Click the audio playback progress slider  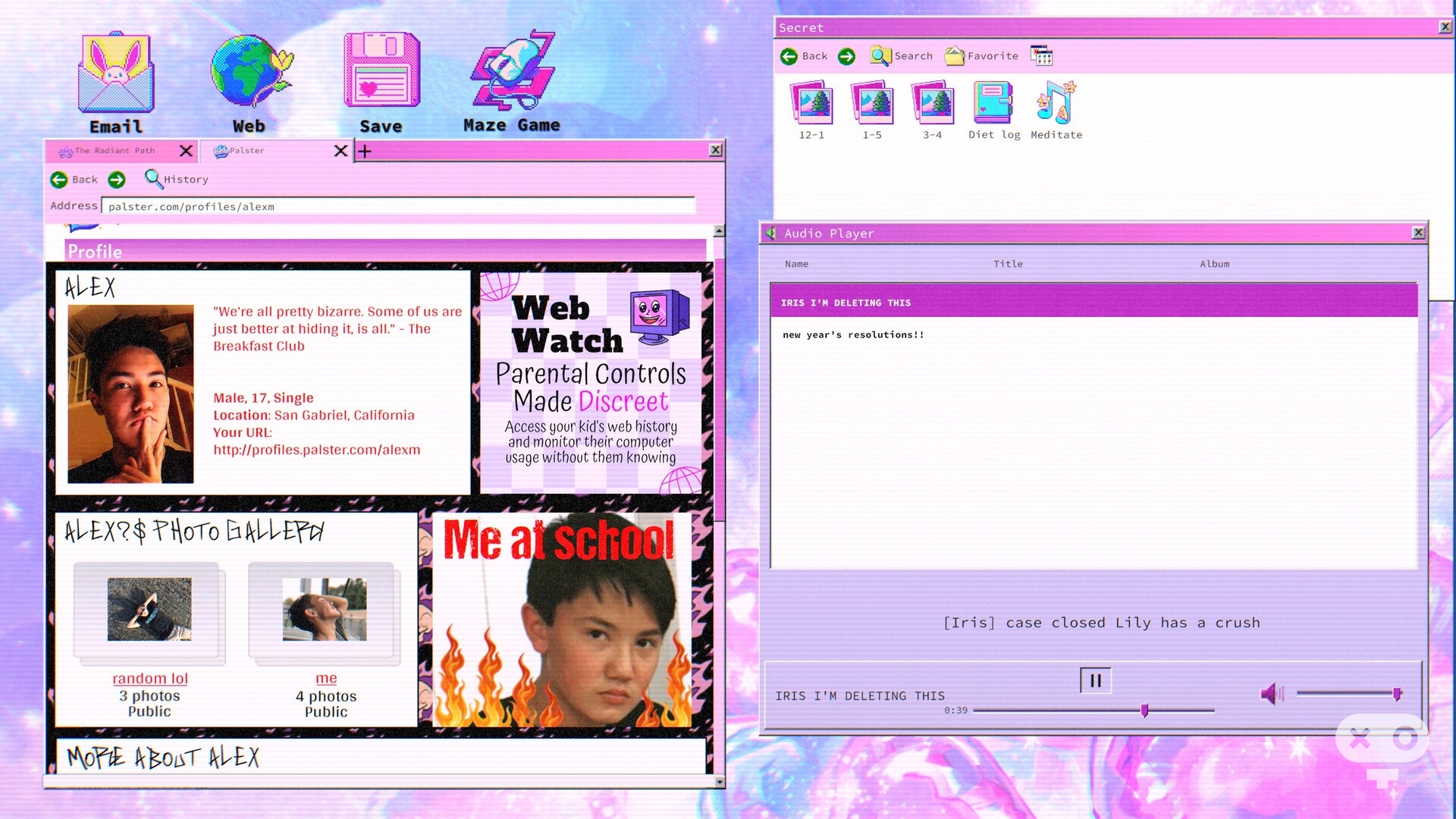click(1094, 711)
